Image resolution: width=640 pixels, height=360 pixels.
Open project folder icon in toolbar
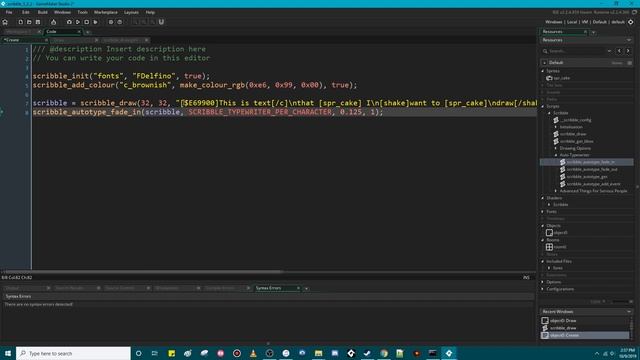pos(29,22)
